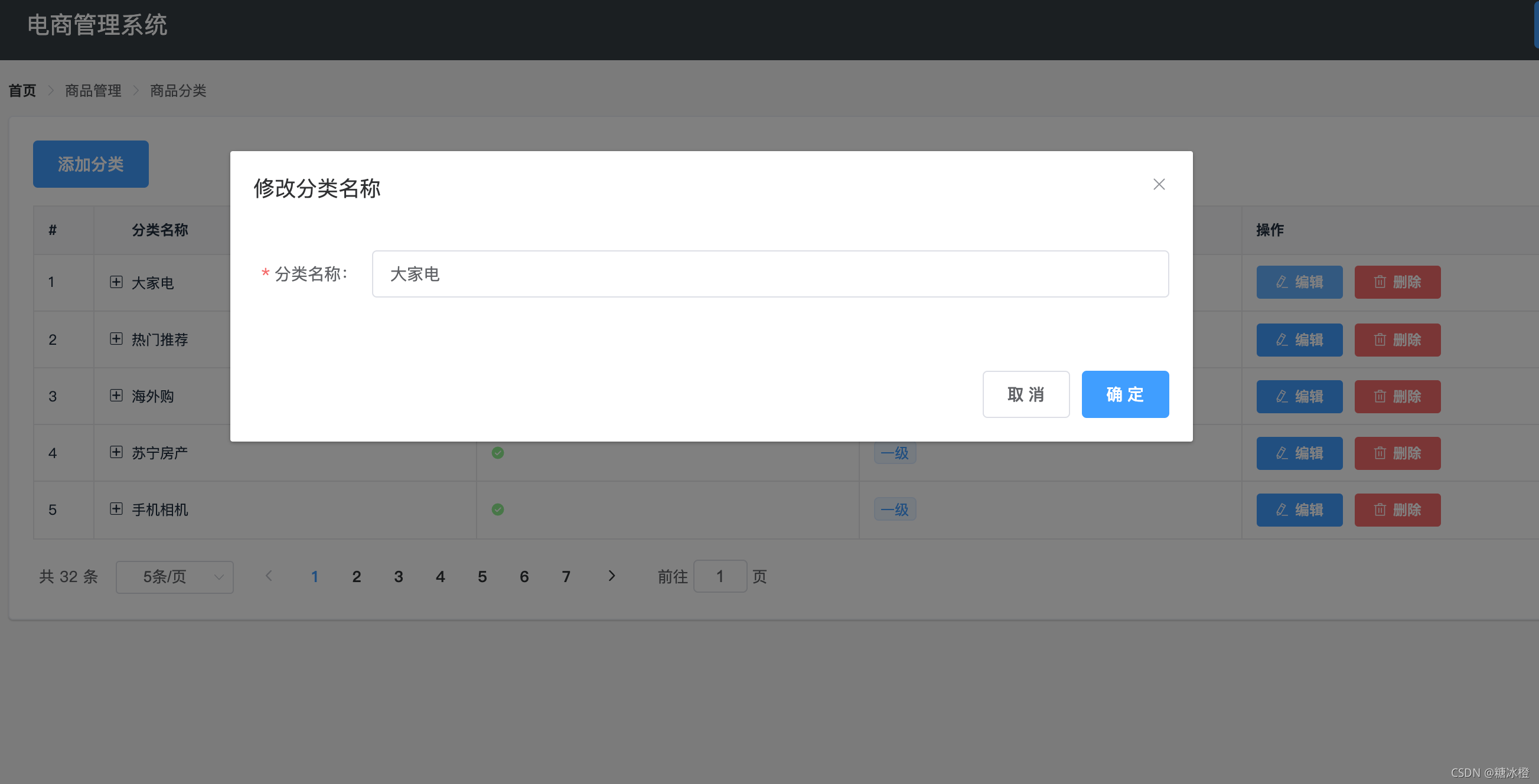This screenshot has width=1539, height=784.
Task: Confirm with the 确定 button
Action: [x=1125, y=394]
